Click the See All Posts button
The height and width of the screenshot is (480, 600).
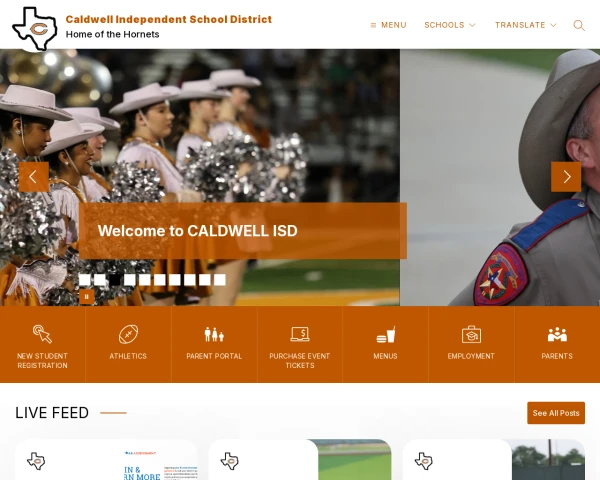pos(556,413)
